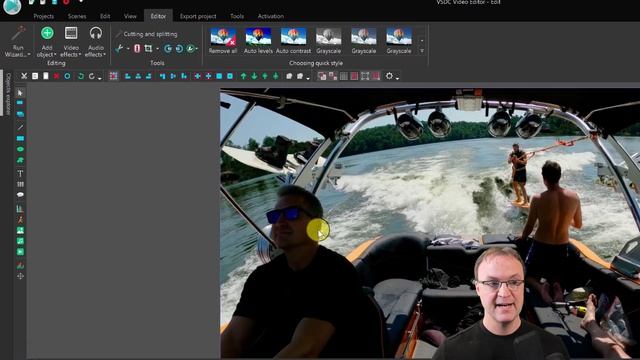Expand the Add object dropdown arrow

55,55
